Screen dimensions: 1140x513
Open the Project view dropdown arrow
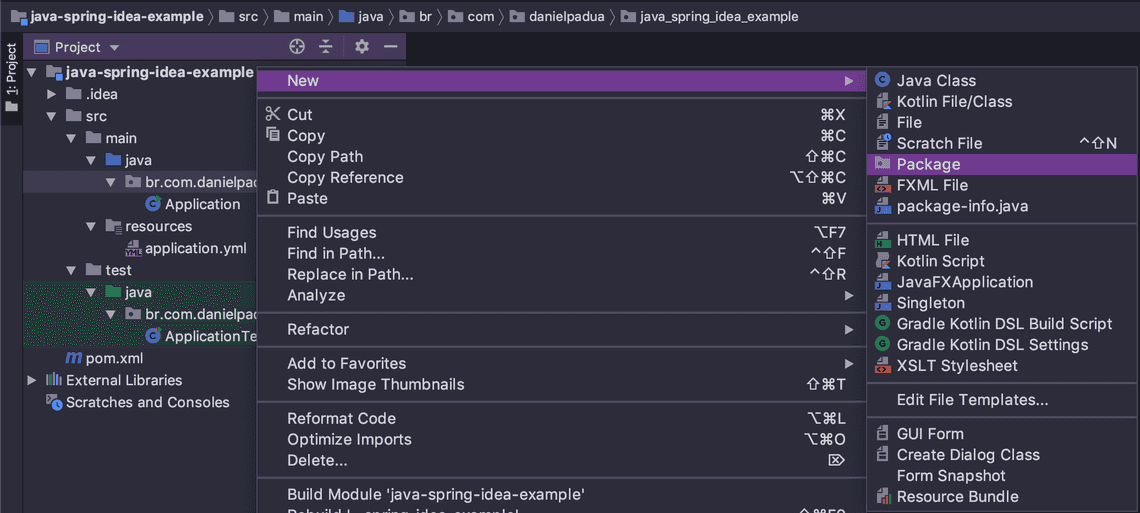tap(114, 48)
